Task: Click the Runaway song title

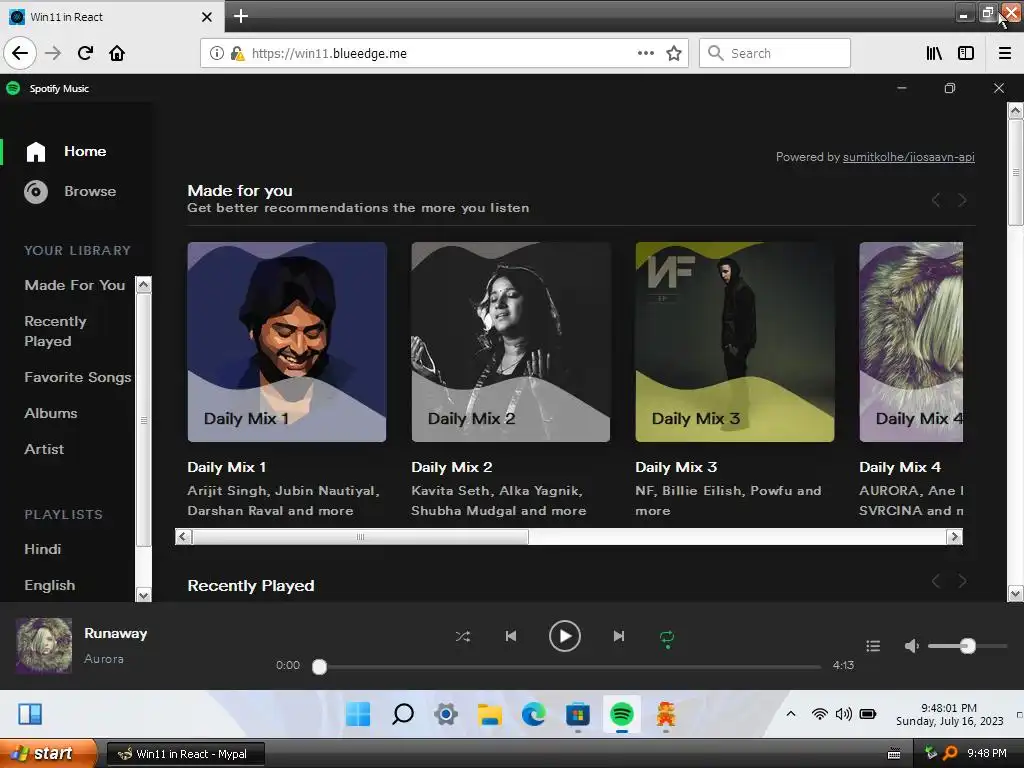Action: pyautogui.click(x=116, y=633)
